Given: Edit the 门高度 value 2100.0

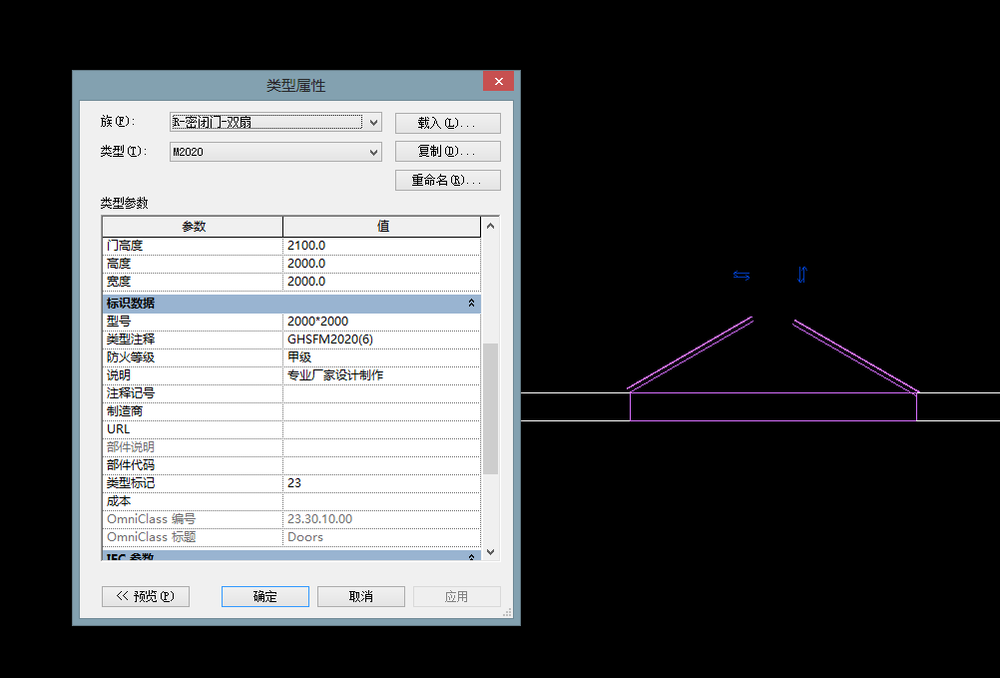Looking at the screenshot, I should click(381, 246).
